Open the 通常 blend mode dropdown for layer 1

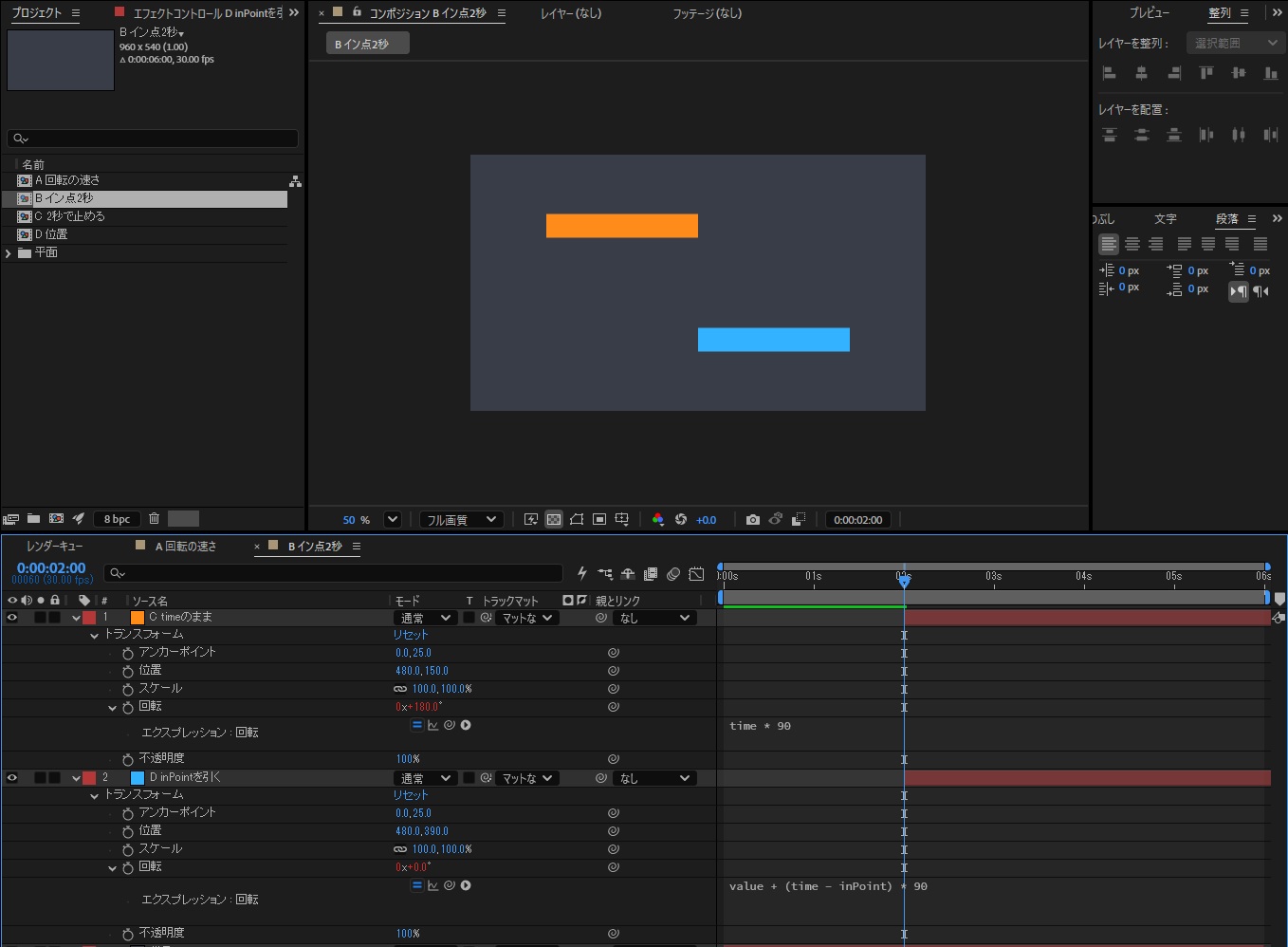425,618
